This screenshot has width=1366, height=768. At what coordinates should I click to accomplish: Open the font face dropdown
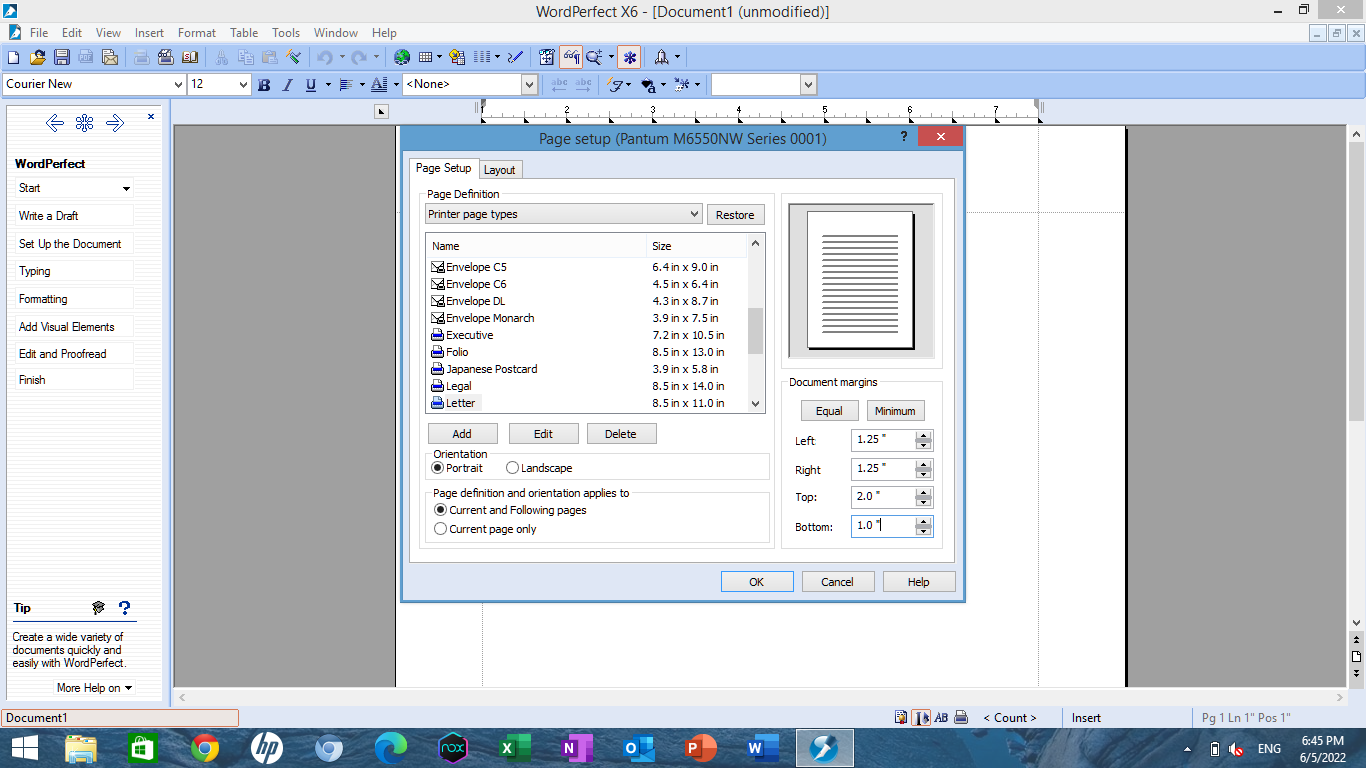pyautogui.click(x=179, y=84)
